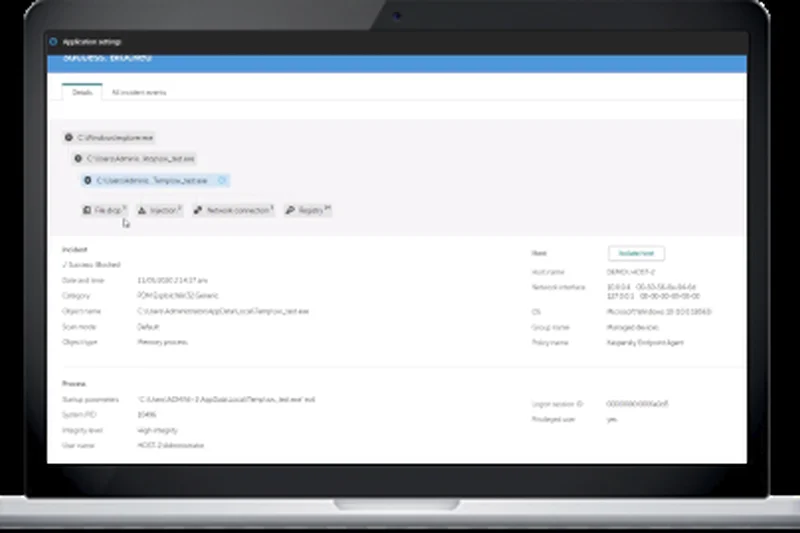Click the Registry key icon
The image size is (800, 533).
(x=290, y=210)
